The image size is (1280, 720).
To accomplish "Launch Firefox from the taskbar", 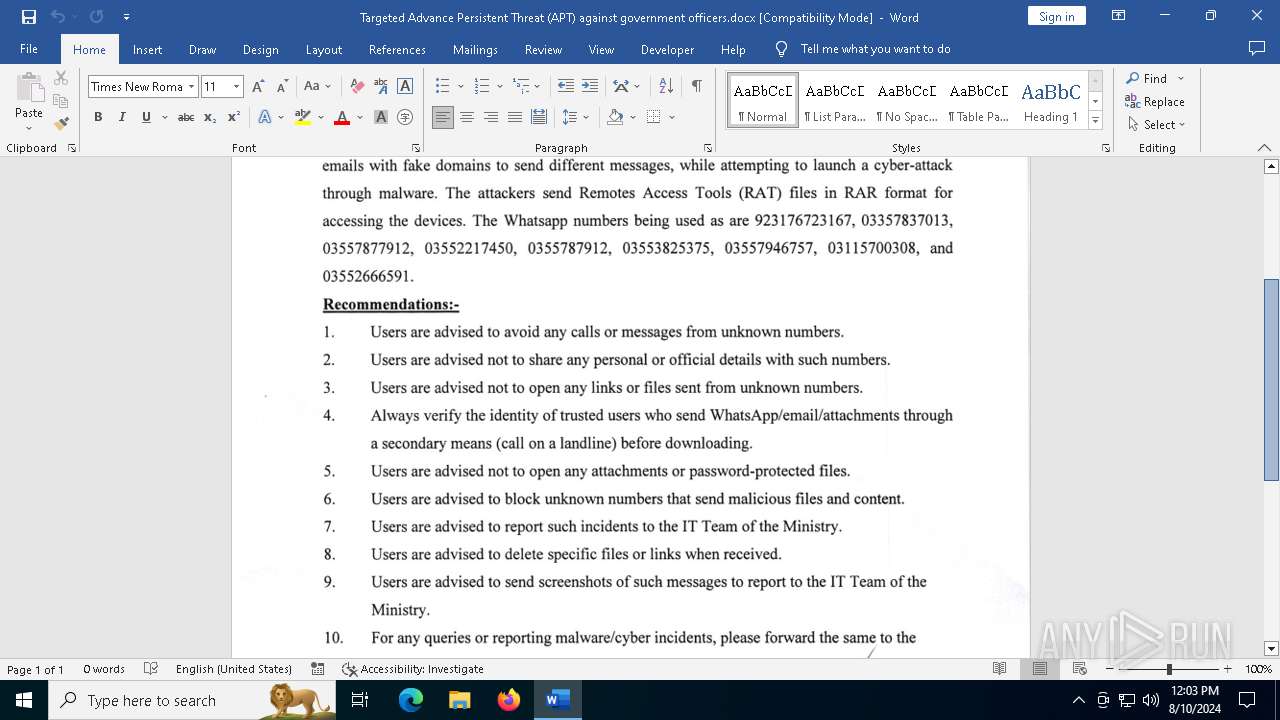I will [x=509, y=700].
